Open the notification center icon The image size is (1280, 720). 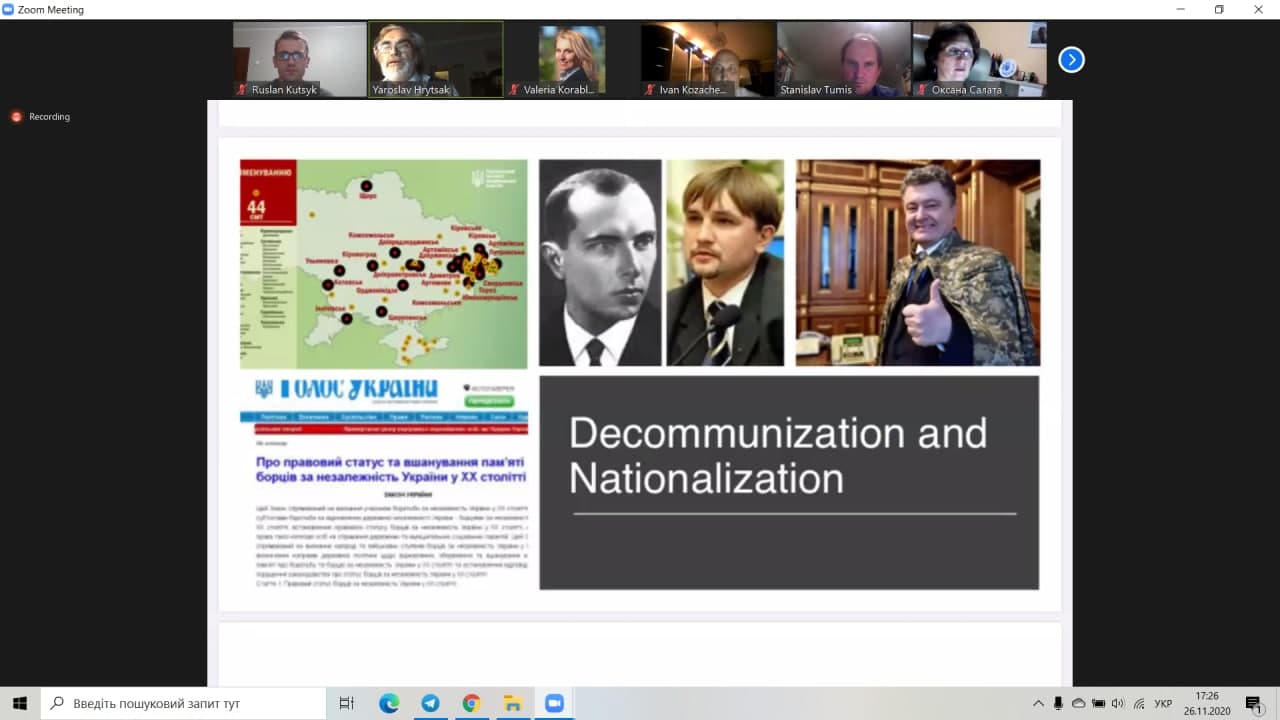1253,703
